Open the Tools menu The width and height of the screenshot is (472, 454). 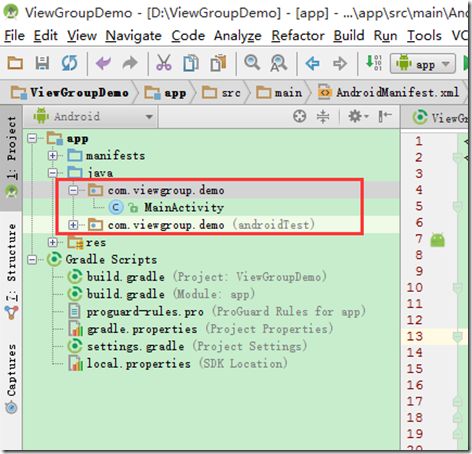(424, 35)
